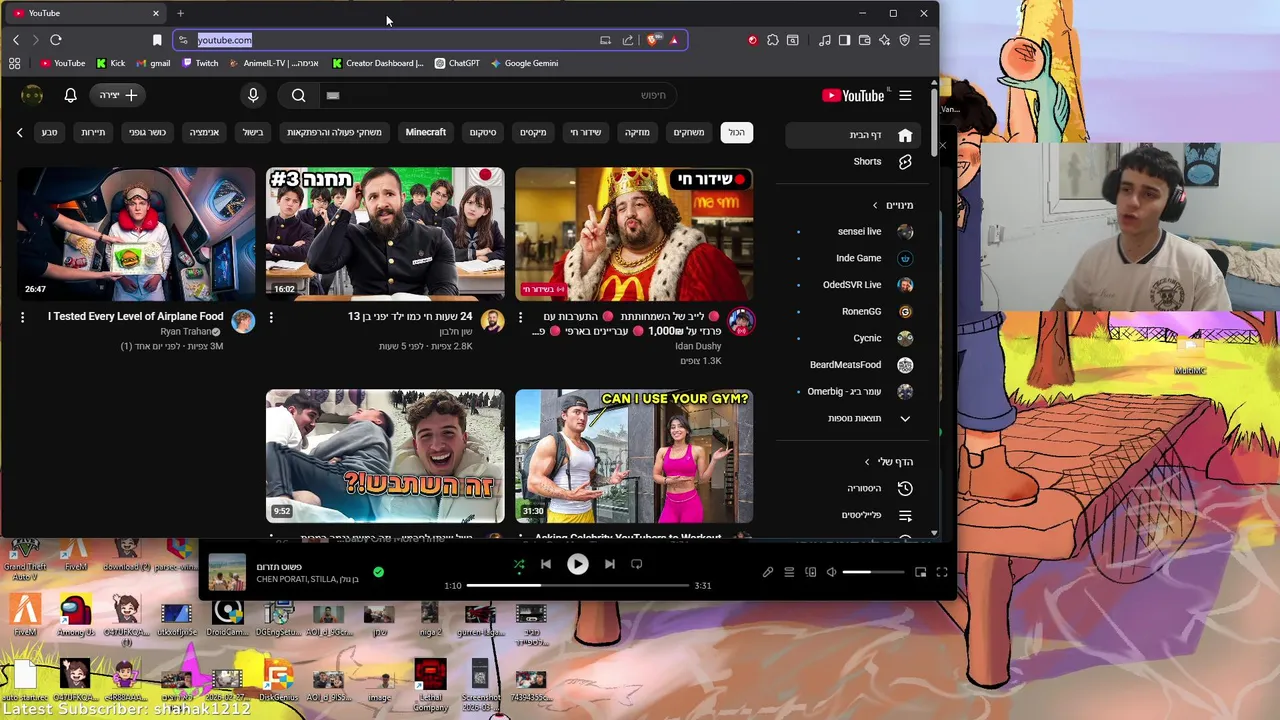
Task: Seek on the music player progress bar
Action: point(577,585)
